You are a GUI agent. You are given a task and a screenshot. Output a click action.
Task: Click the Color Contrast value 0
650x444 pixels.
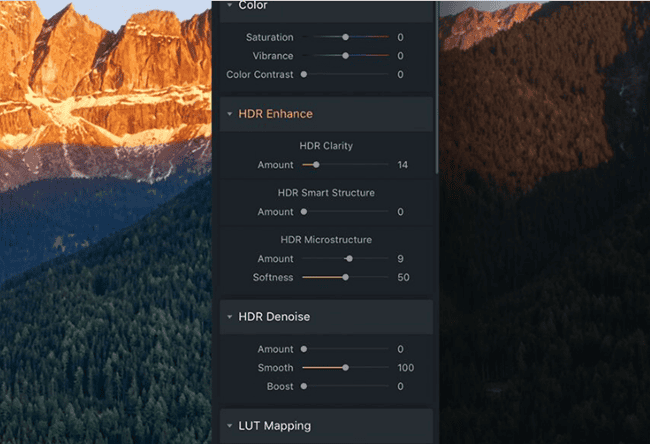400,74
